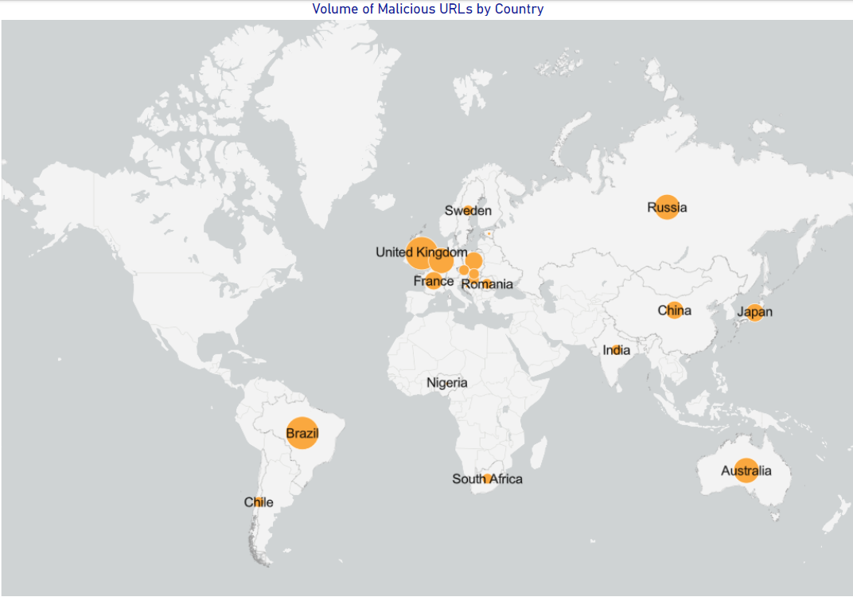853x597 pixels.
Task: Select the United Kingdom bubble
Action: 422,253
